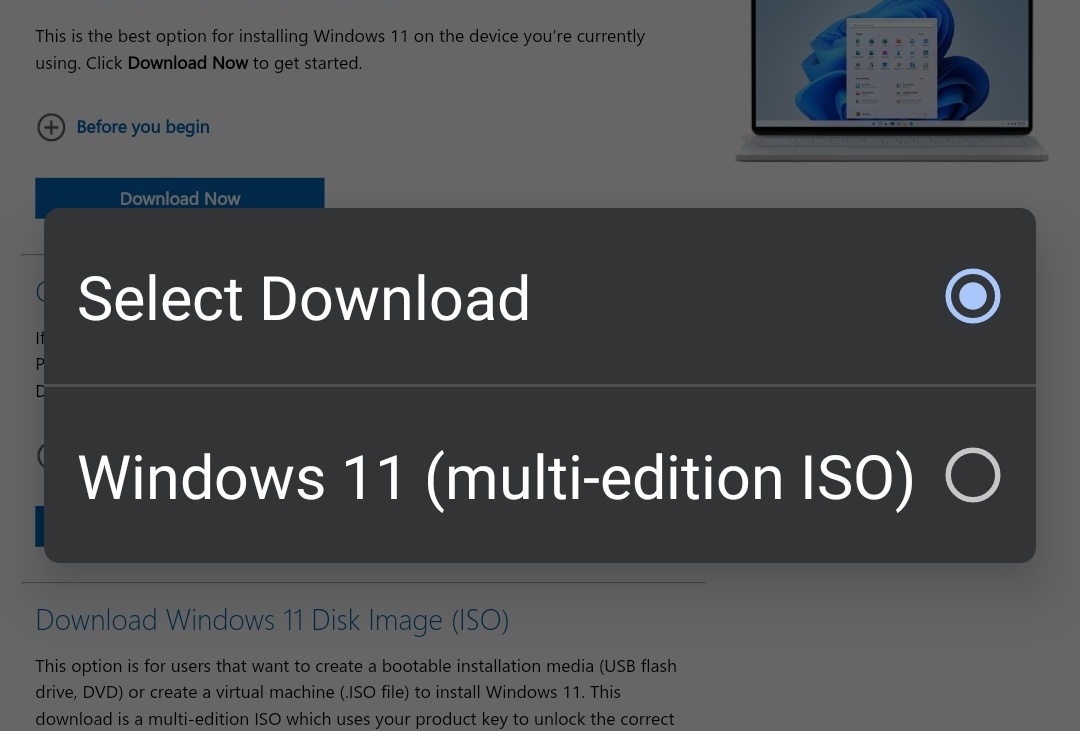The height and width of the screenshot is (731, 1080).
Task: Expand the Before you begin section
Action: [x=142, y=127]
